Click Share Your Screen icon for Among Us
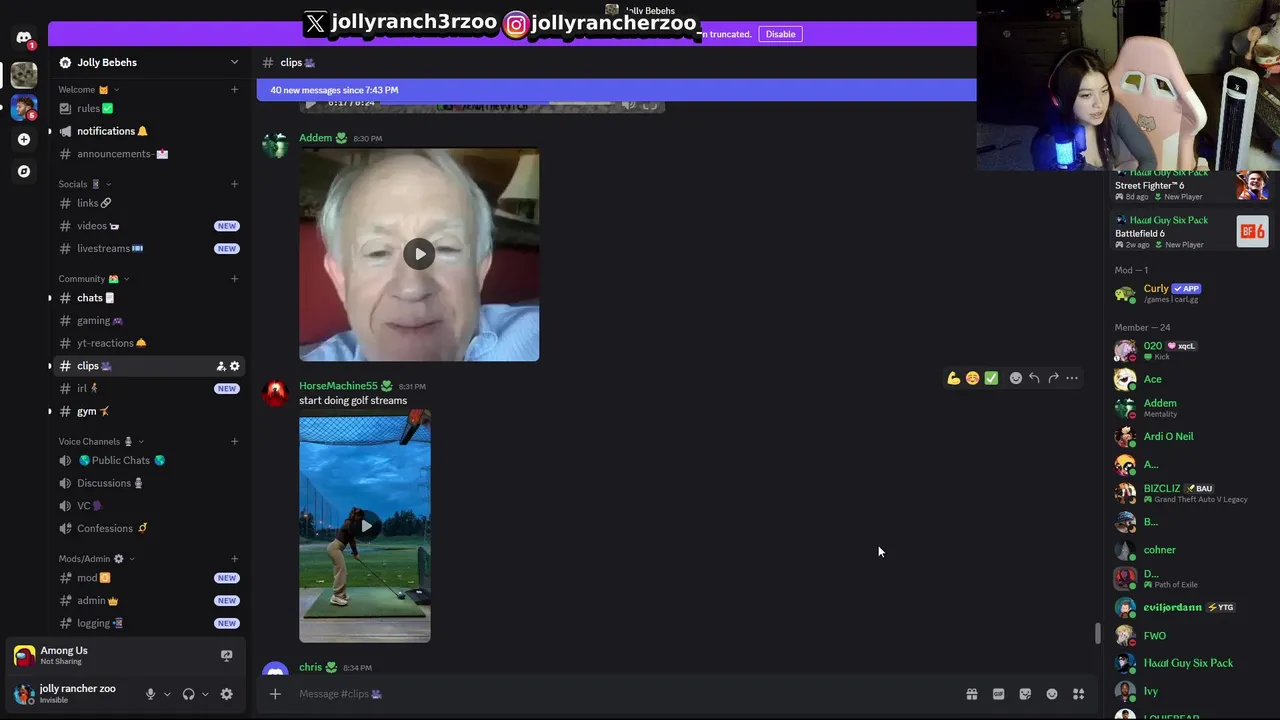 [227, 656]
